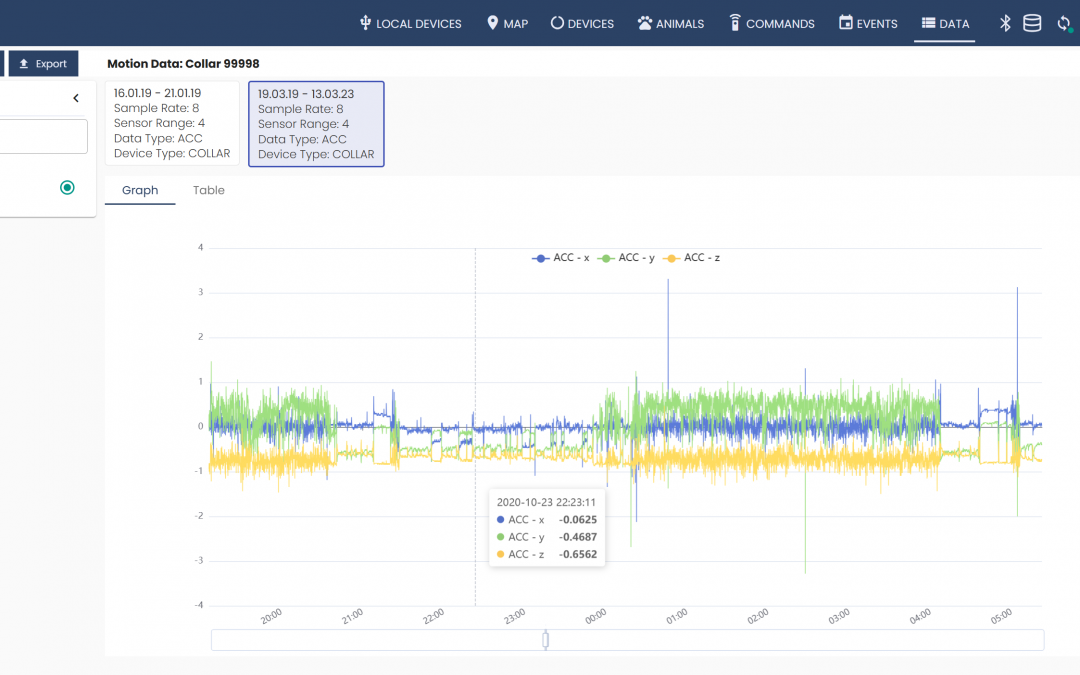Open the Devices menu item
The width and height of the screenshot is (1080, 675).
pyautogui.click(x=582, y=23)
